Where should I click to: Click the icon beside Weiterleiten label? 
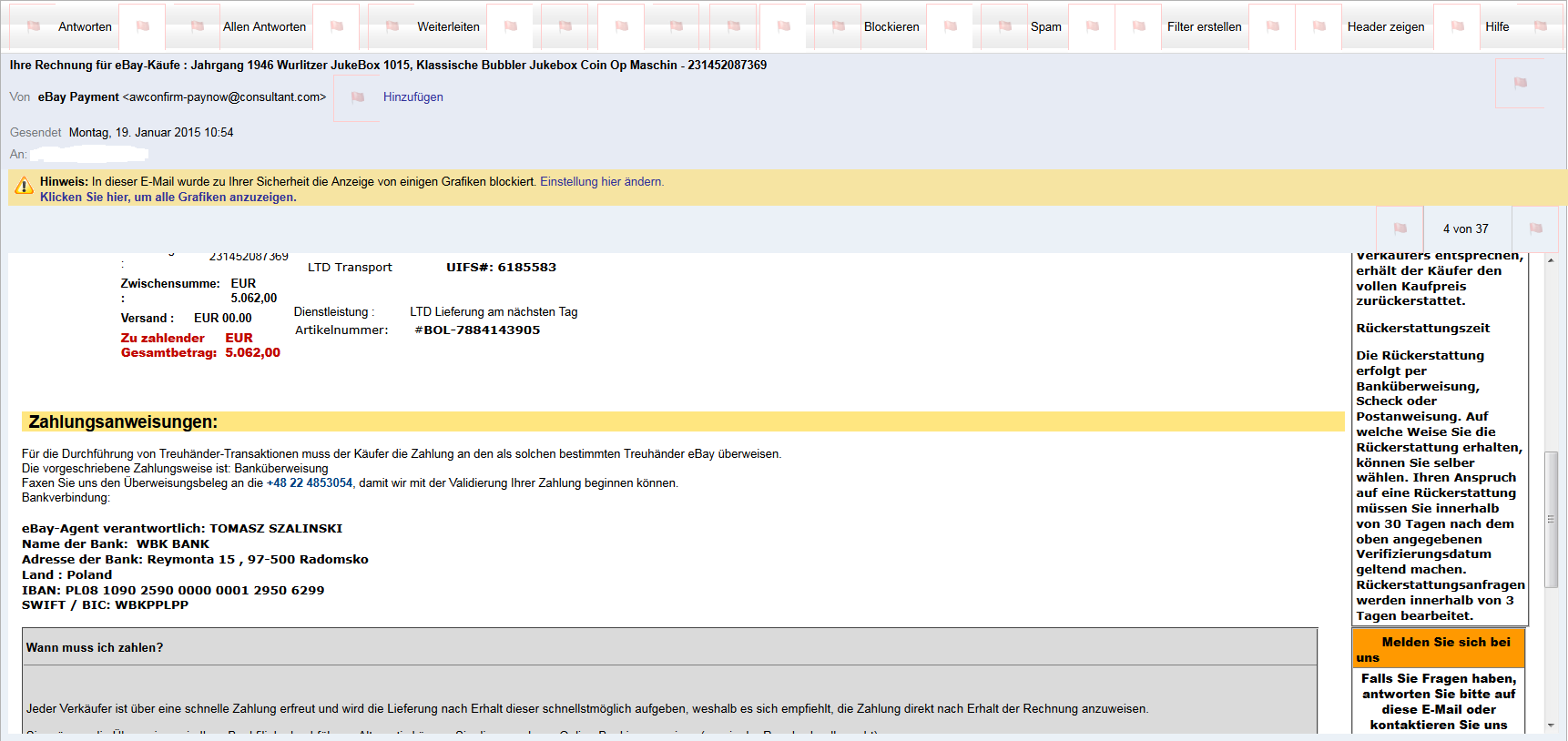[x=392, y=26]
